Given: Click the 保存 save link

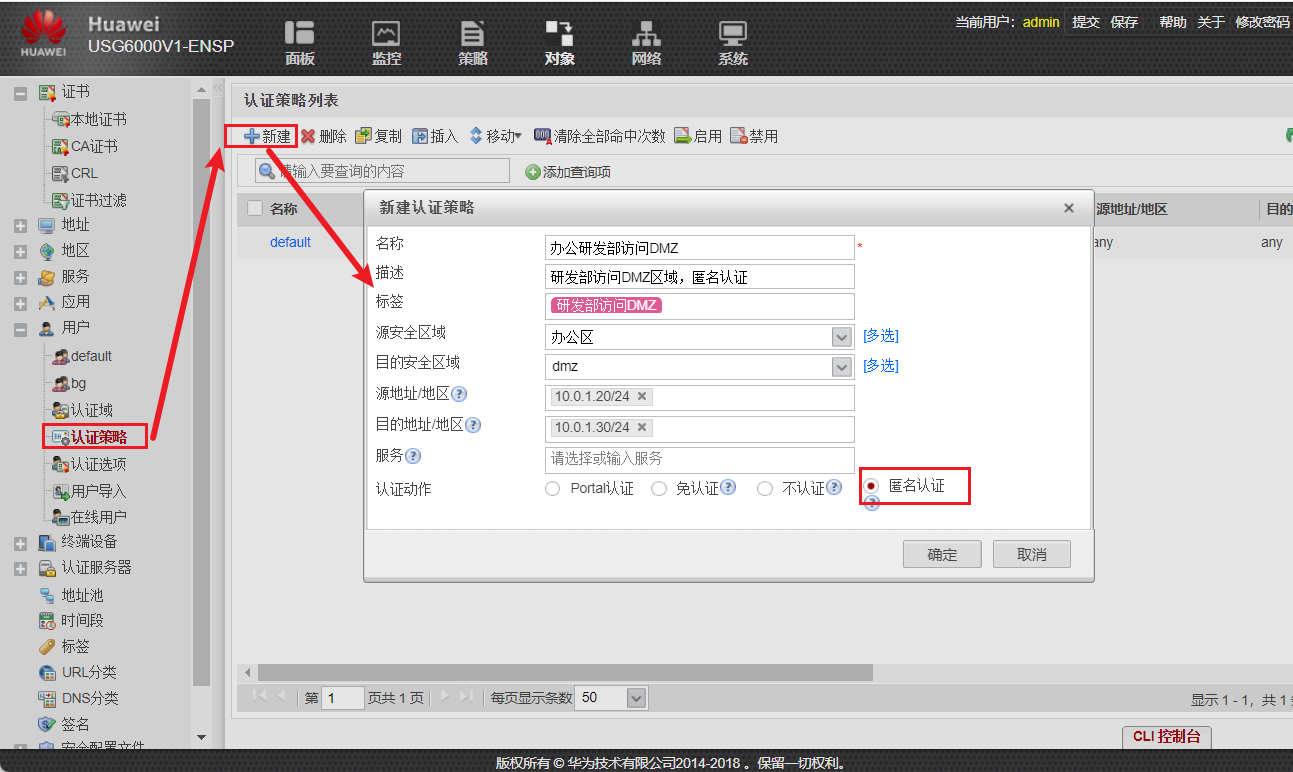Looking at the screenshot, I should pyautogui.click(x=1124, y=22).
